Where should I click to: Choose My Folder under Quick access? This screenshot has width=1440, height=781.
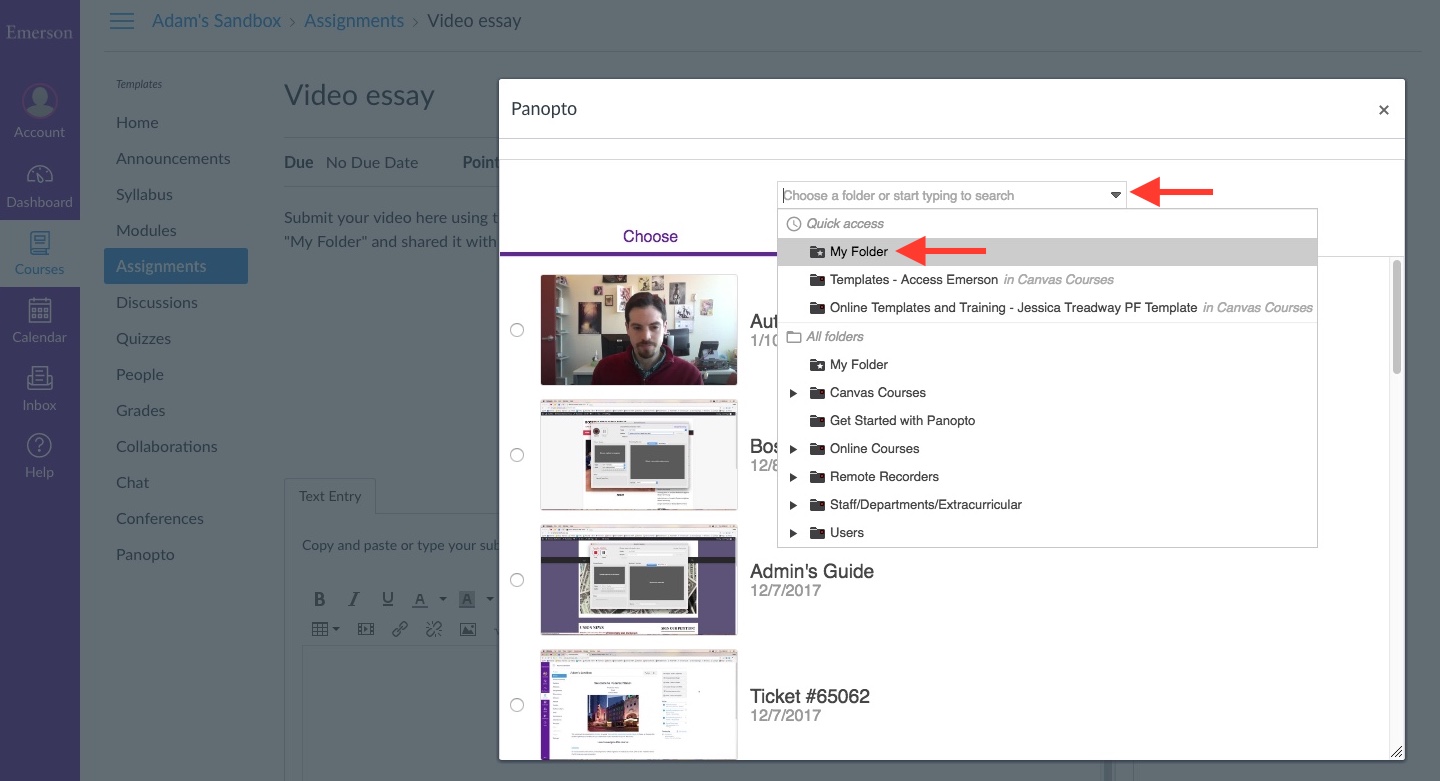(x=1048, y=252)
